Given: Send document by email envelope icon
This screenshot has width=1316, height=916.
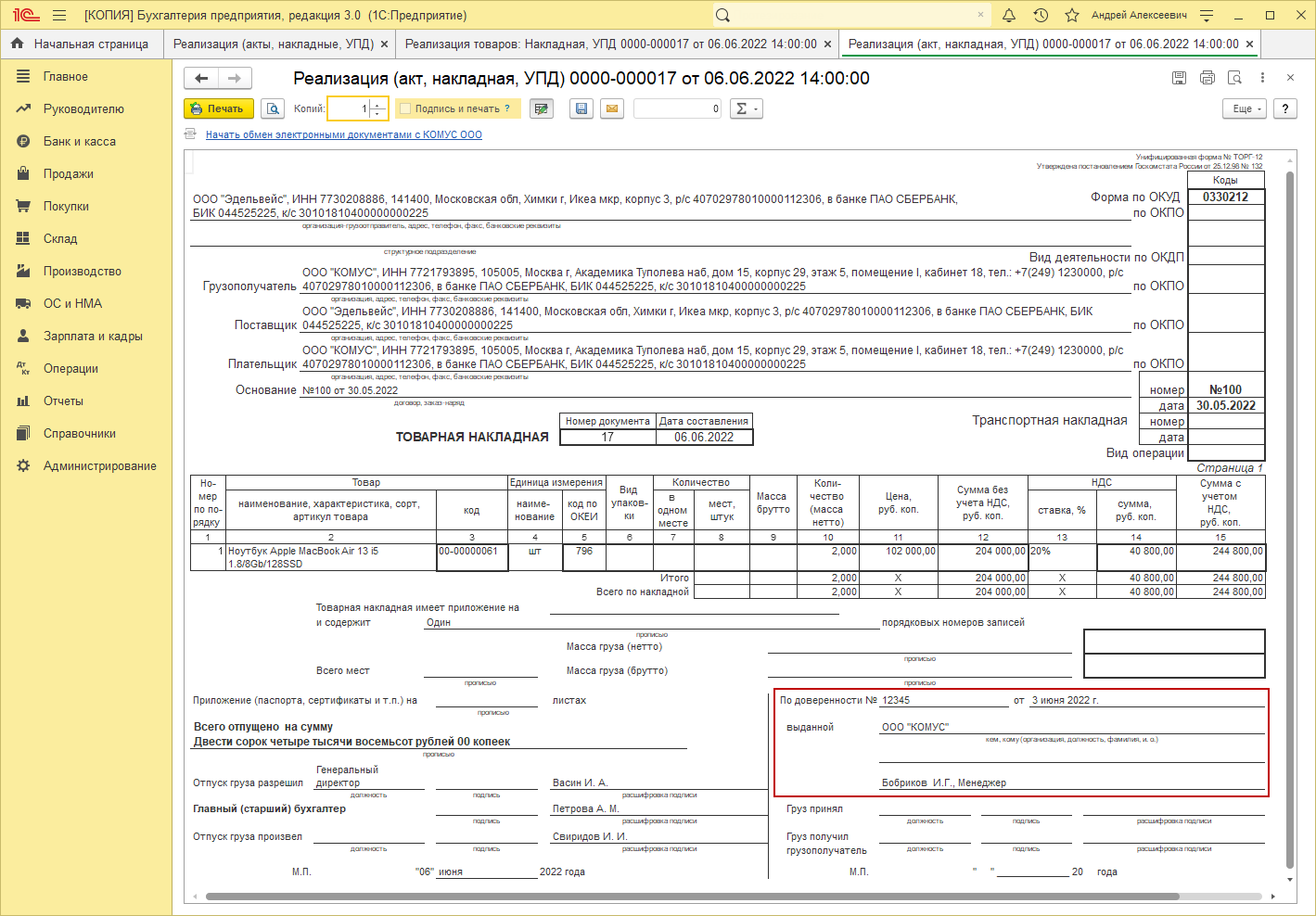Looking at the screenshot, I should [x=612, y=108].
